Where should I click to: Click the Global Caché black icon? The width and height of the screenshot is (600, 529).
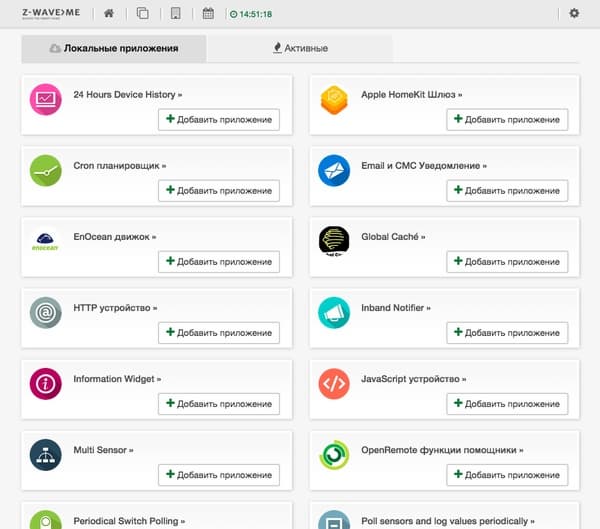(x=334, y=241)
